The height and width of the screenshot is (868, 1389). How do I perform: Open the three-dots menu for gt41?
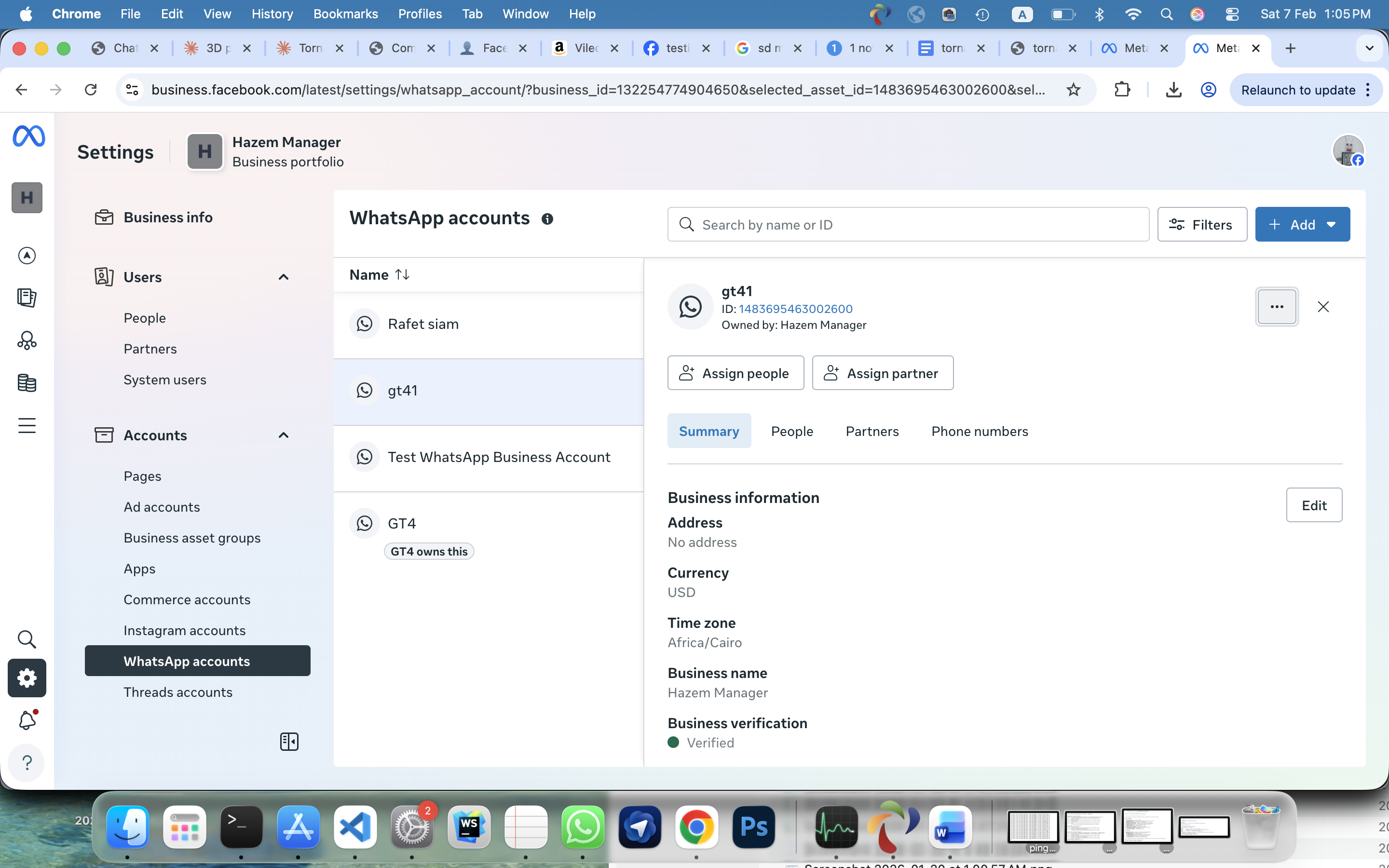coord(1276,307)
